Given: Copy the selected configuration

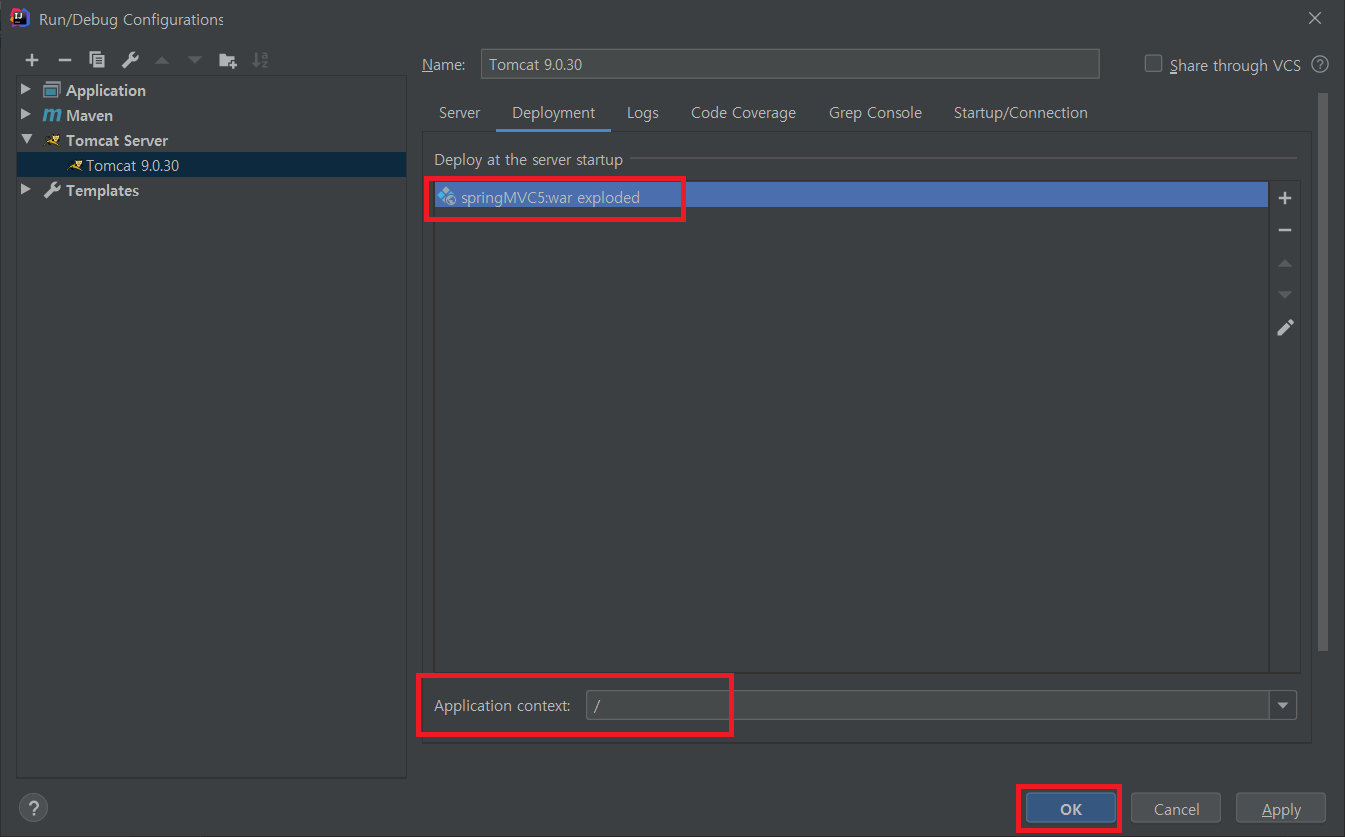Looking at the screenshot, I should pos(97,60).
